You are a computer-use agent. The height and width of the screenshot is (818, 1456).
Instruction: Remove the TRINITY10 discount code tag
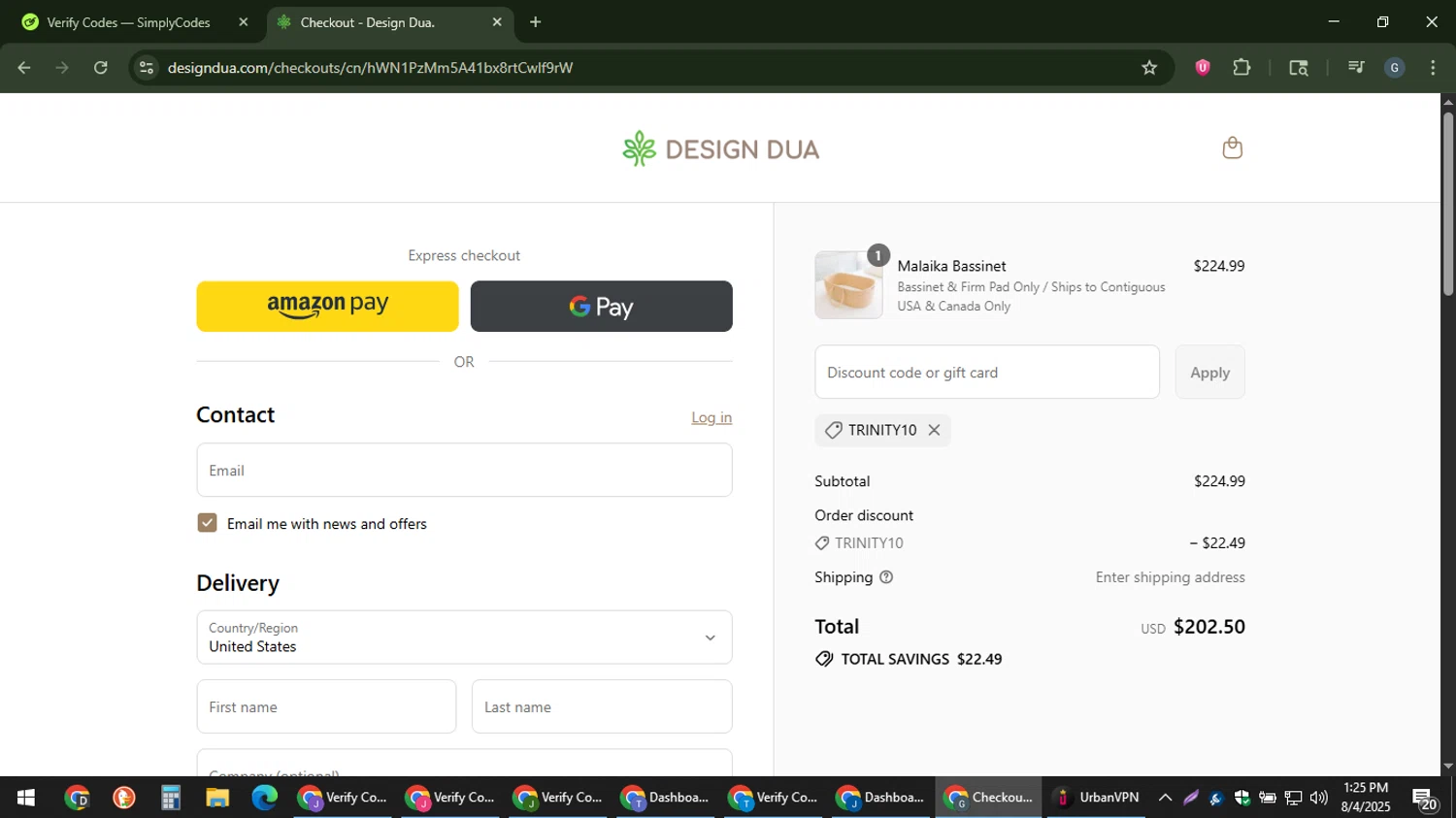coord(934,430)
